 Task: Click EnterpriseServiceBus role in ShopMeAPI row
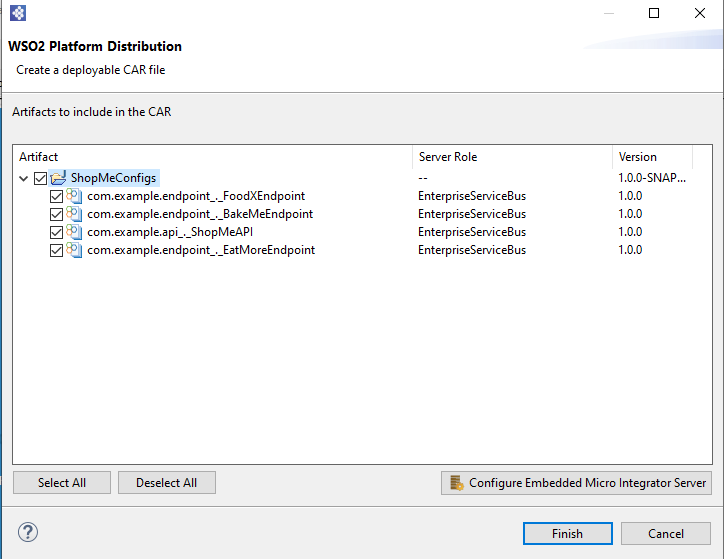[472, 232]
